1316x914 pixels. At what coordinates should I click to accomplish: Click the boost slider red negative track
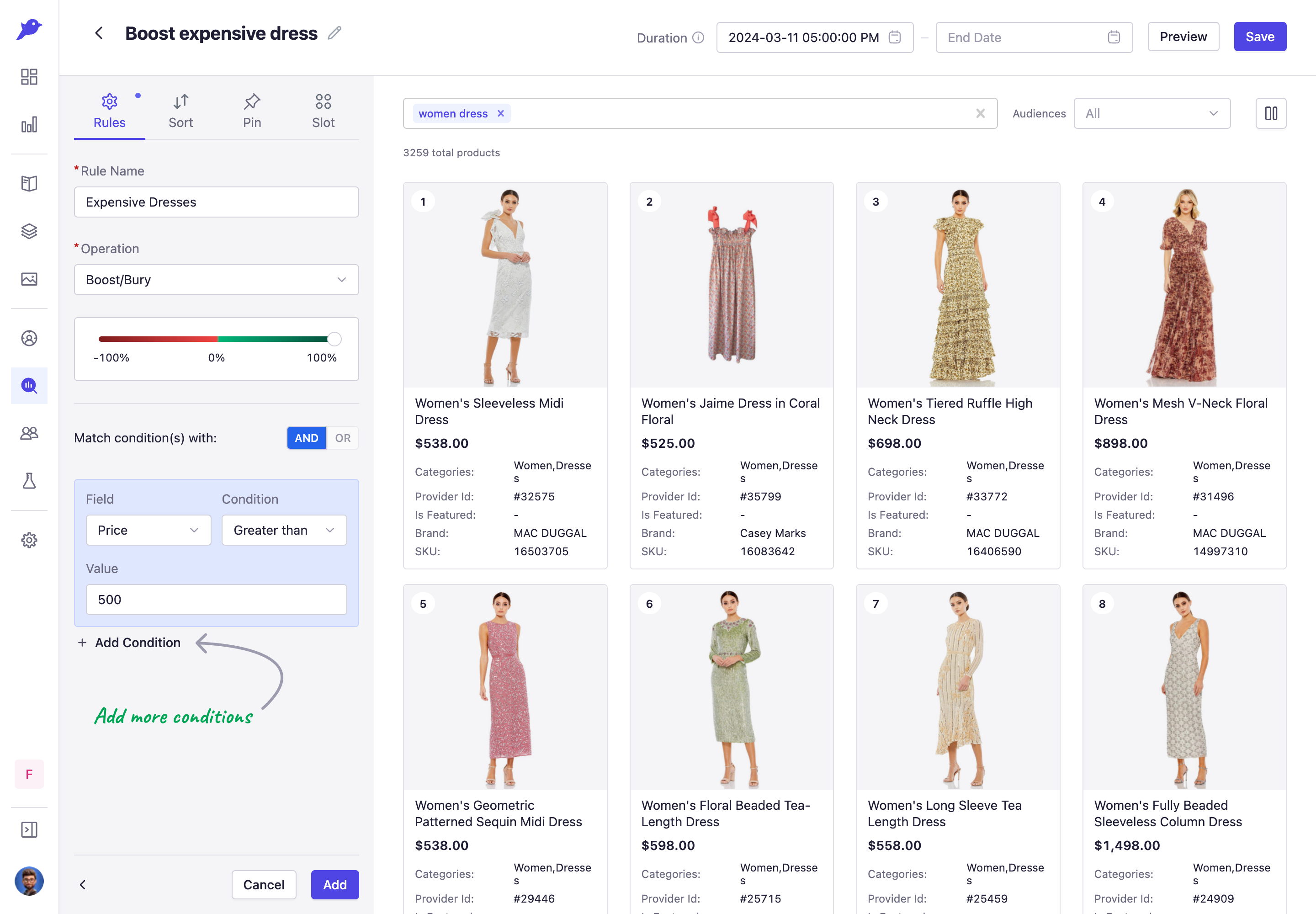(158, 339)
